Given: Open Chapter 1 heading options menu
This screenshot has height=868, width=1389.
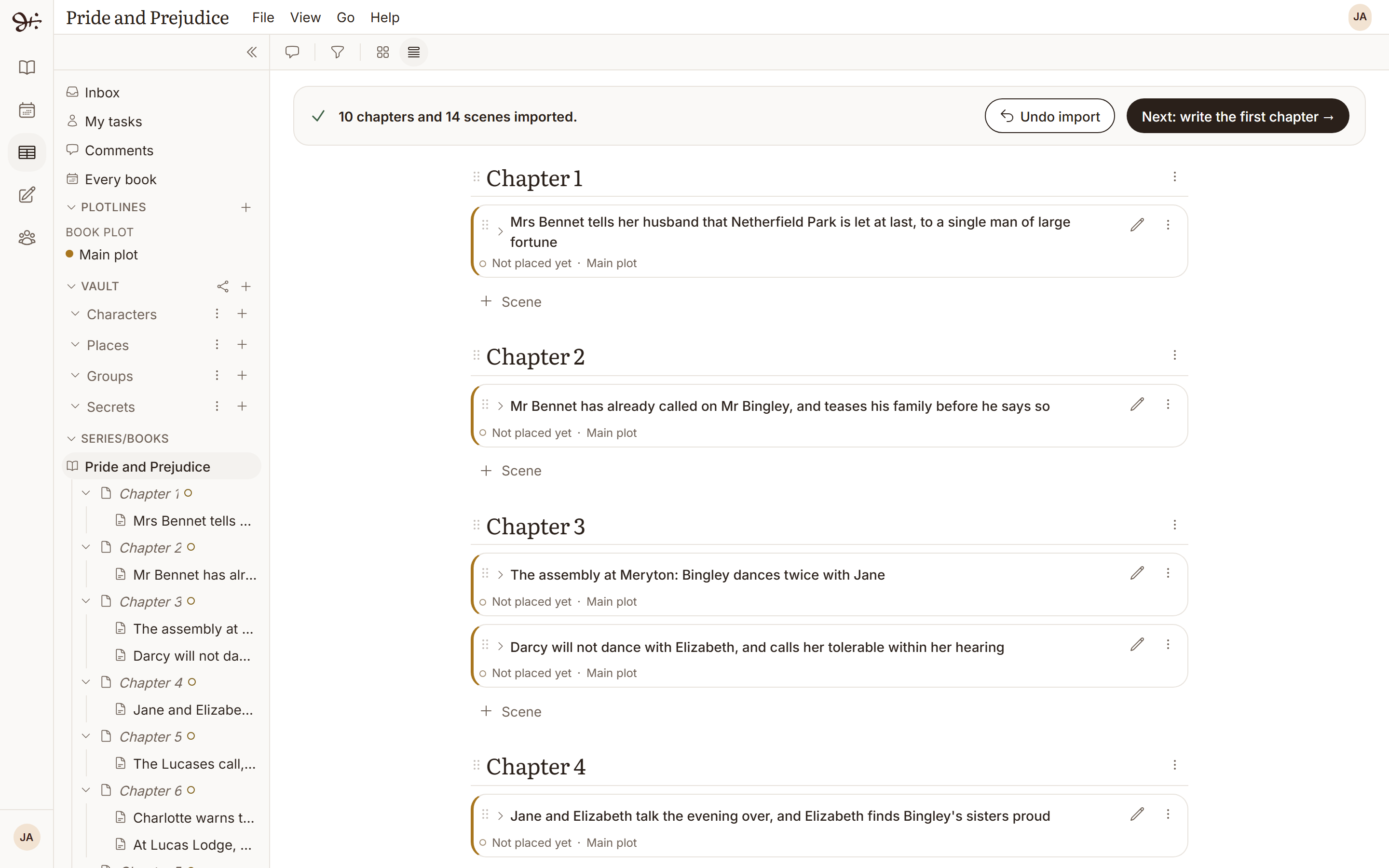Looking at the screenshot, I should [1174, 177].
